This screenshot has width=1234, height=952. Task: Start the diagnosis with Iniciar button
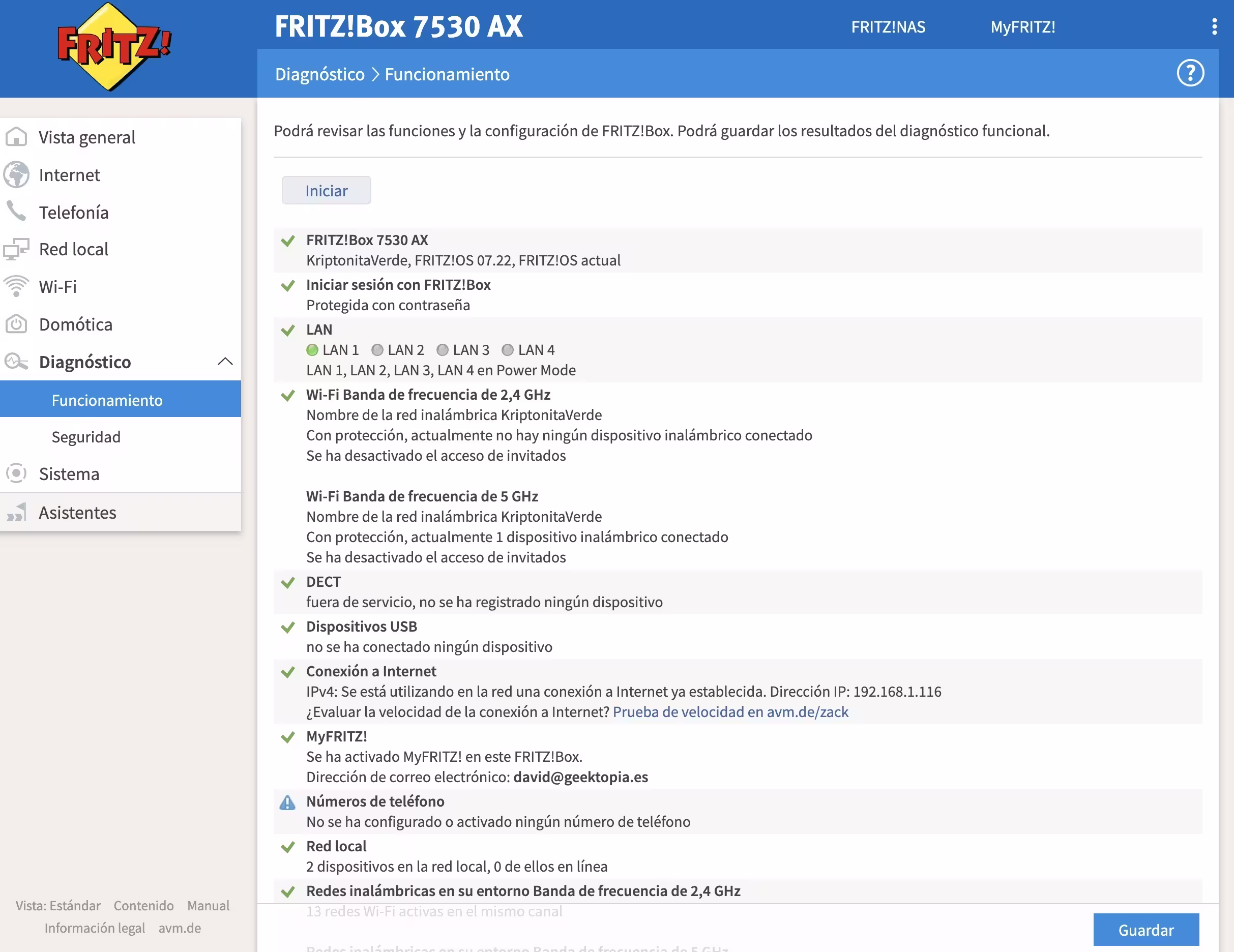(x=326, y=190)
